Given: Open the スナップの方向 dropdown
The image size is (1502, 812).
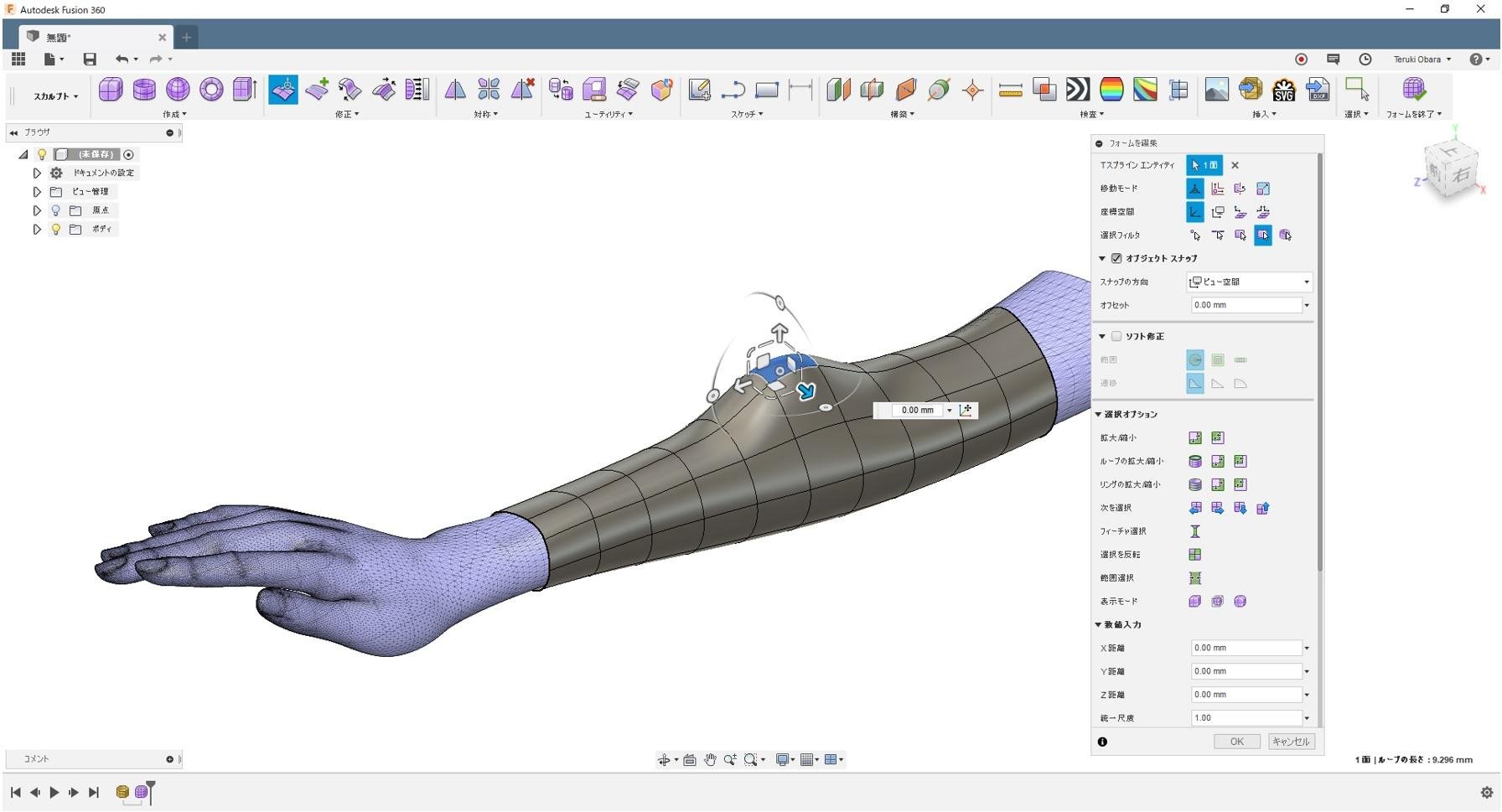Looking at the screenshot, I should coord(1249,282).
